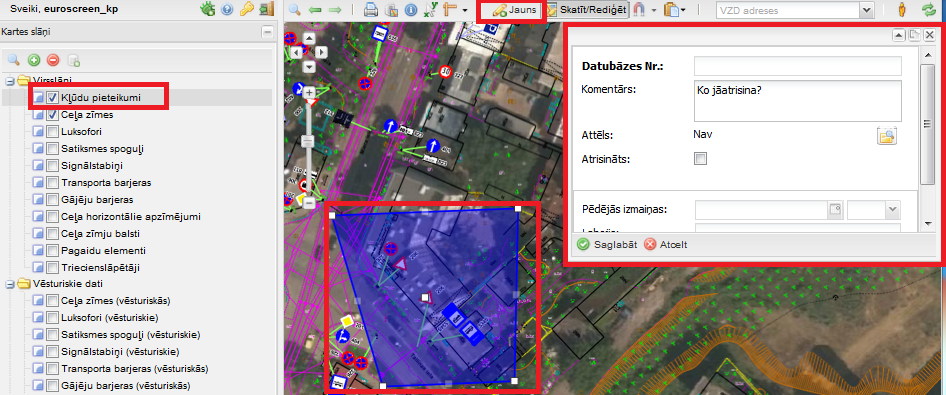
Task: Pan the map left arrow
Action: pyautogui.click(x=296, y=52)
